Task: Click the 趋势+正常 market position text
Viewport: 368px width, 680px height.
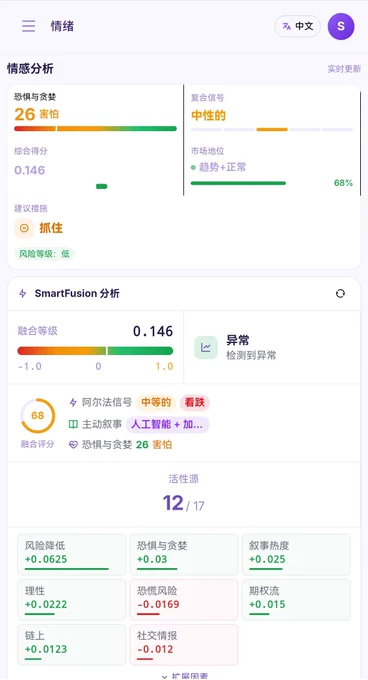Action: pos(222,167)
